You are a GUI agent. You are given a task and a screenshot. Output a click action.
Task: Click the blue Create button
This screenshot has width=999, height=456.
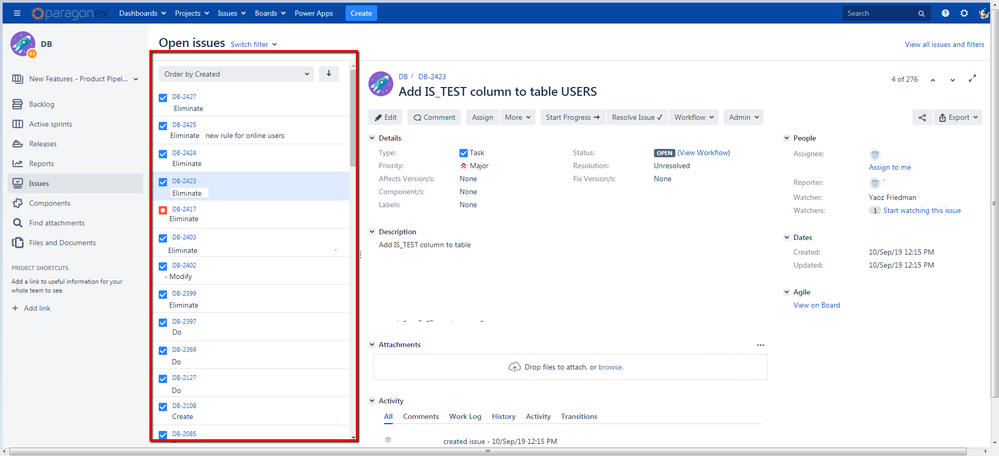coord(361,13)
